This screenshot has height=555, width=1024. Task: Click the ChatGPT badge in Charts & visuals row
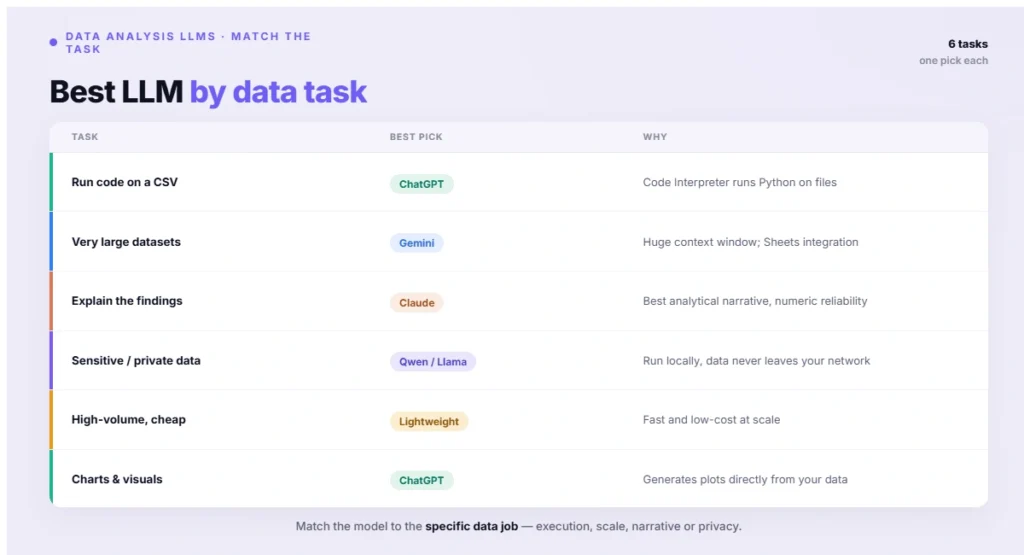(x=421, y=481)
